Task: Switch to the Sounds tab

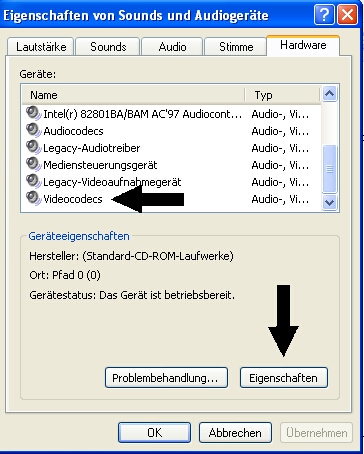Action: tap(108, 47)
